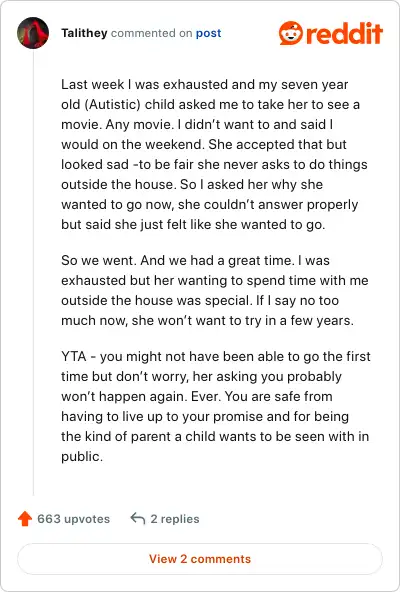
Task: Open Talithey's profile avatar
Action: 33,33
